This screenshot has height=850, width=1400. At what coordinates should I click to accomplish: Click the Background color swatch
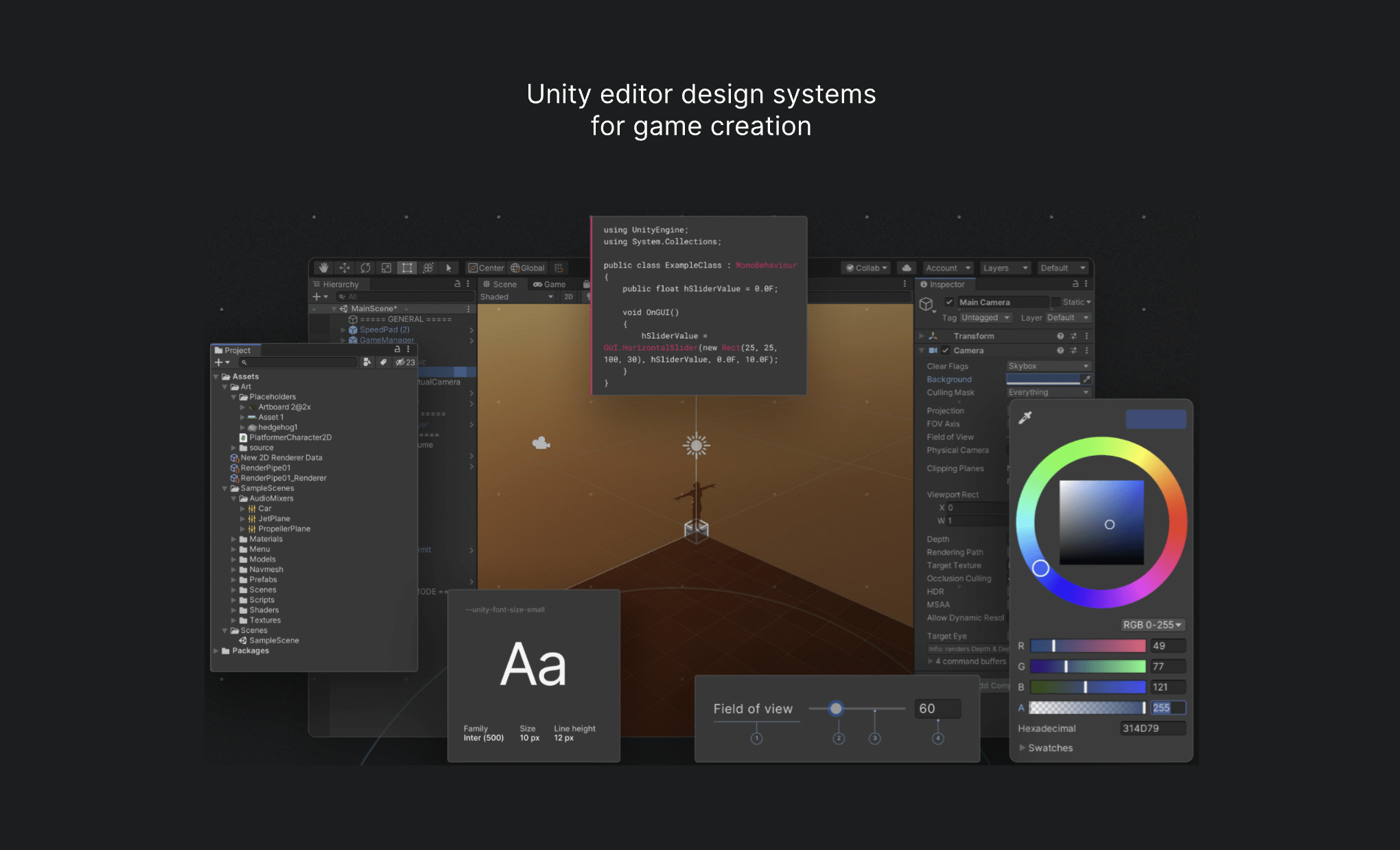click(x=1043, y=379)
